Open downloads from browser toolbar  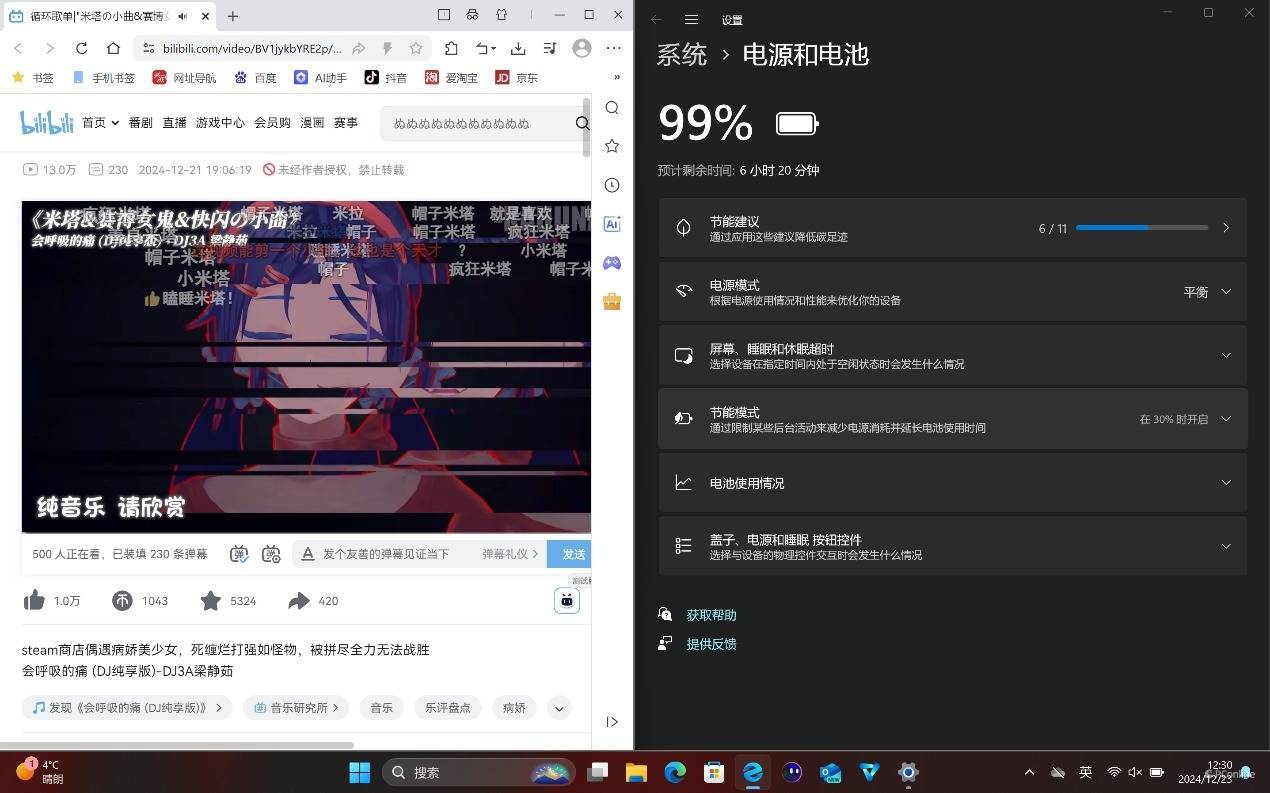(518, 48)
